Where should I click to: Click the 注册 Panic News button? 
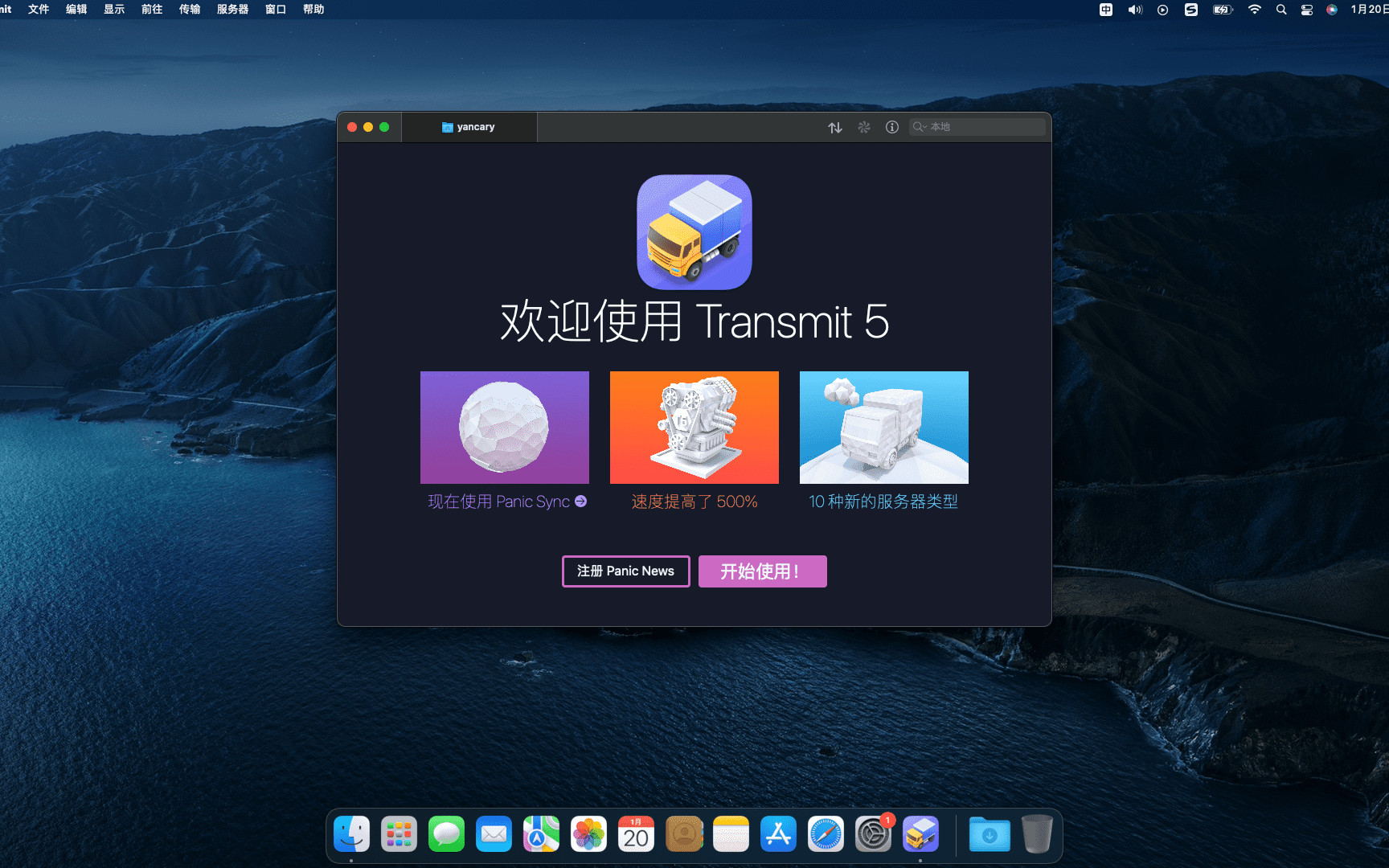(x=626, y=571)
